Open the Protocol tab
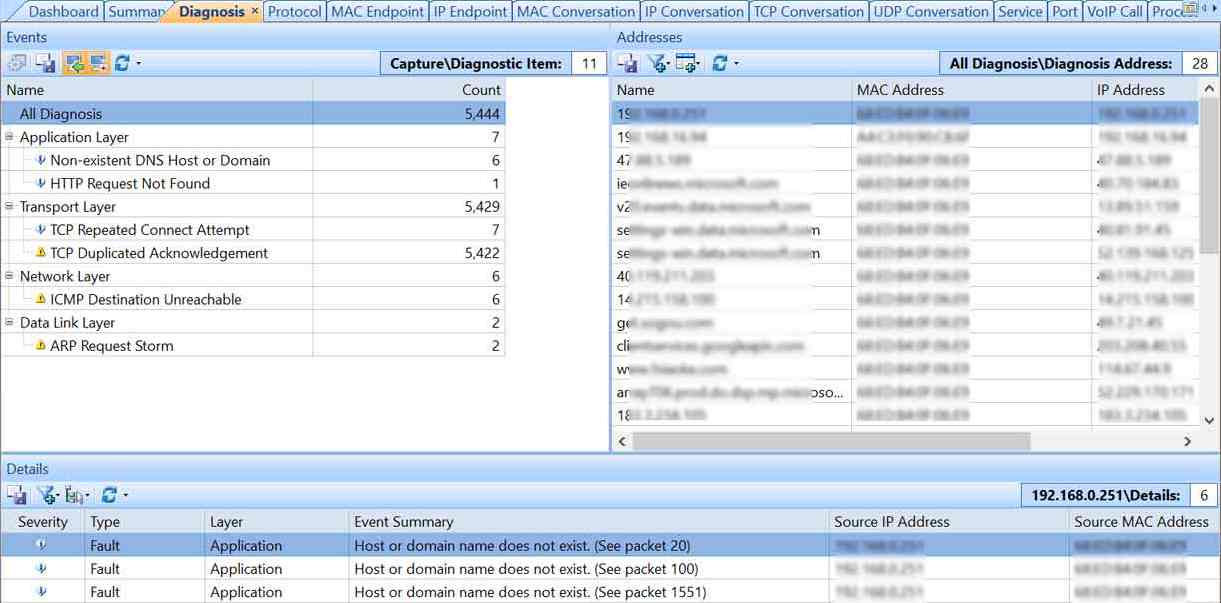The width and height of the screenshot is (1221, 603). (294, 12)
